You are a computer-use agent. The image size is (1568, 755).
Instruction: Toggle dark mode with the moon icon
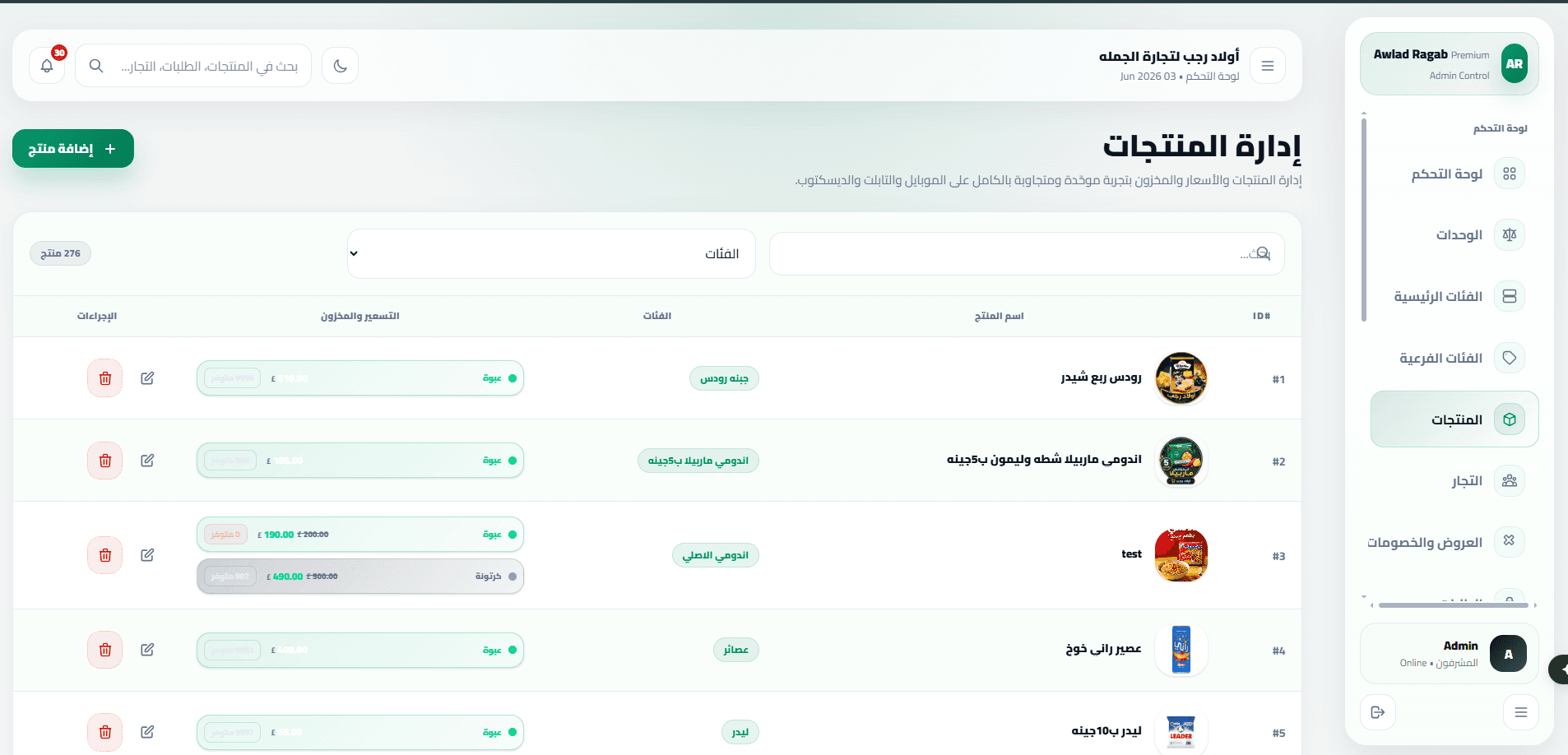coord(340,66)
